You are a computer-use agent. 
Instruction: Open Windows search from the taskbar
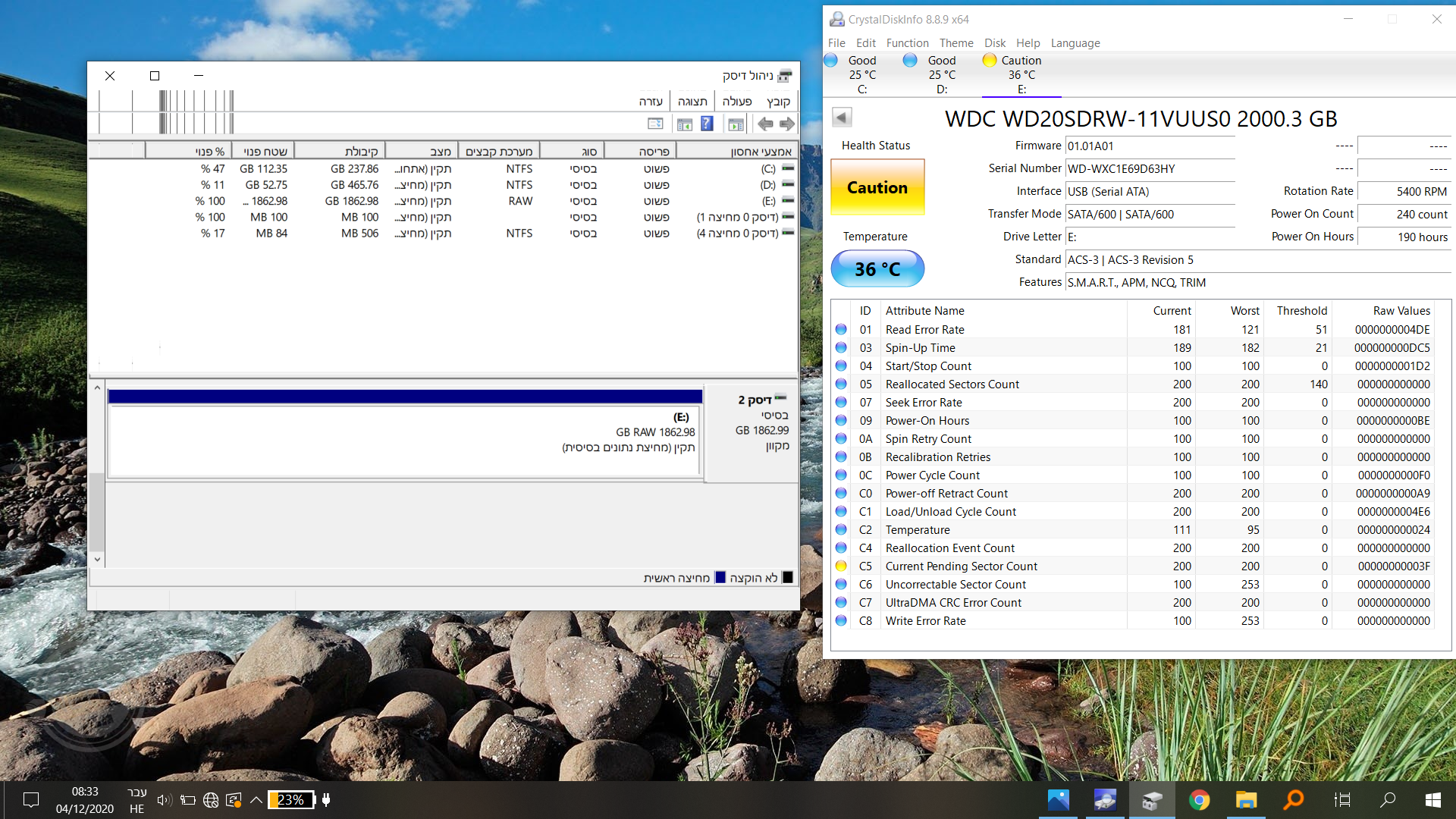click(1388, 800)
